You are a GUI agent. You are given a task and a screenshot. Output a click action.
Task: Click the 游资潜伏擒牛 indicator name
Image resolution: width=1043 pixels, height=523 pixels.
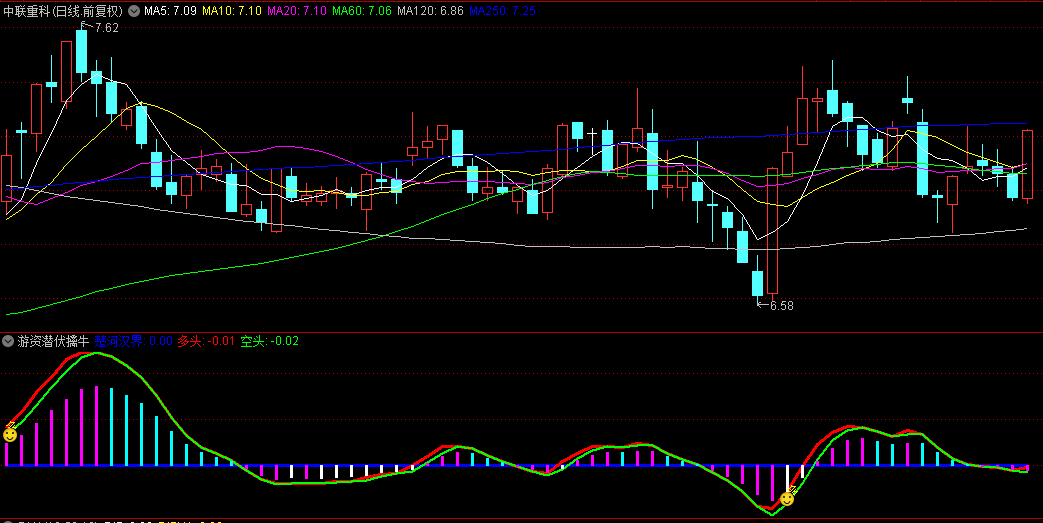click(53, 341)
